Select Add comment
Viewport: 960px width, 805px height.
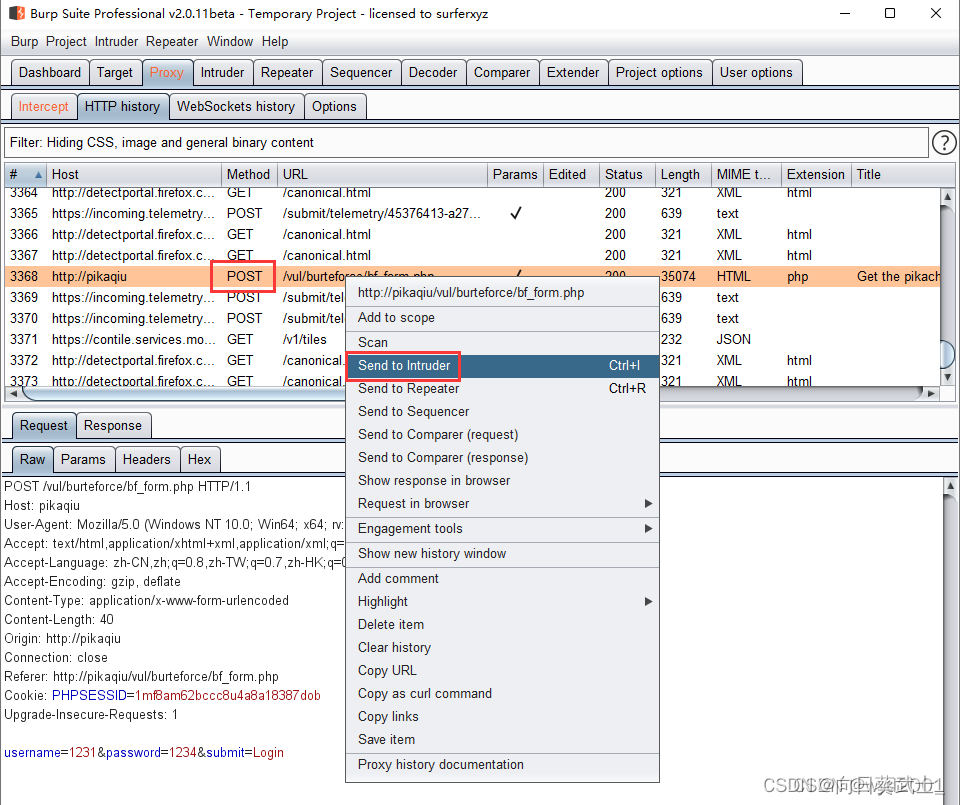502,578
